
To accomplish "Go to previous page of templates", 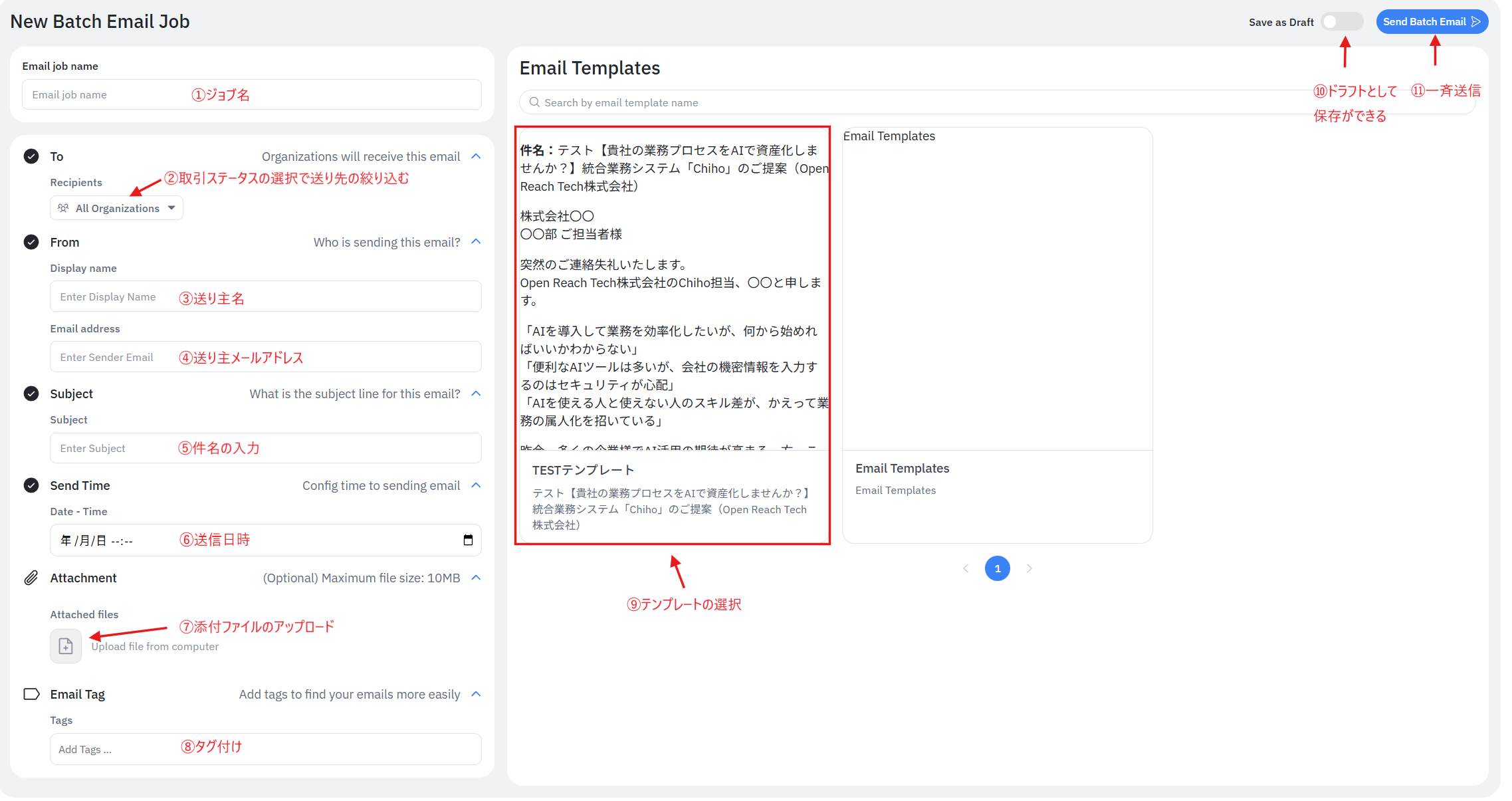I will (x=966, y=568).
